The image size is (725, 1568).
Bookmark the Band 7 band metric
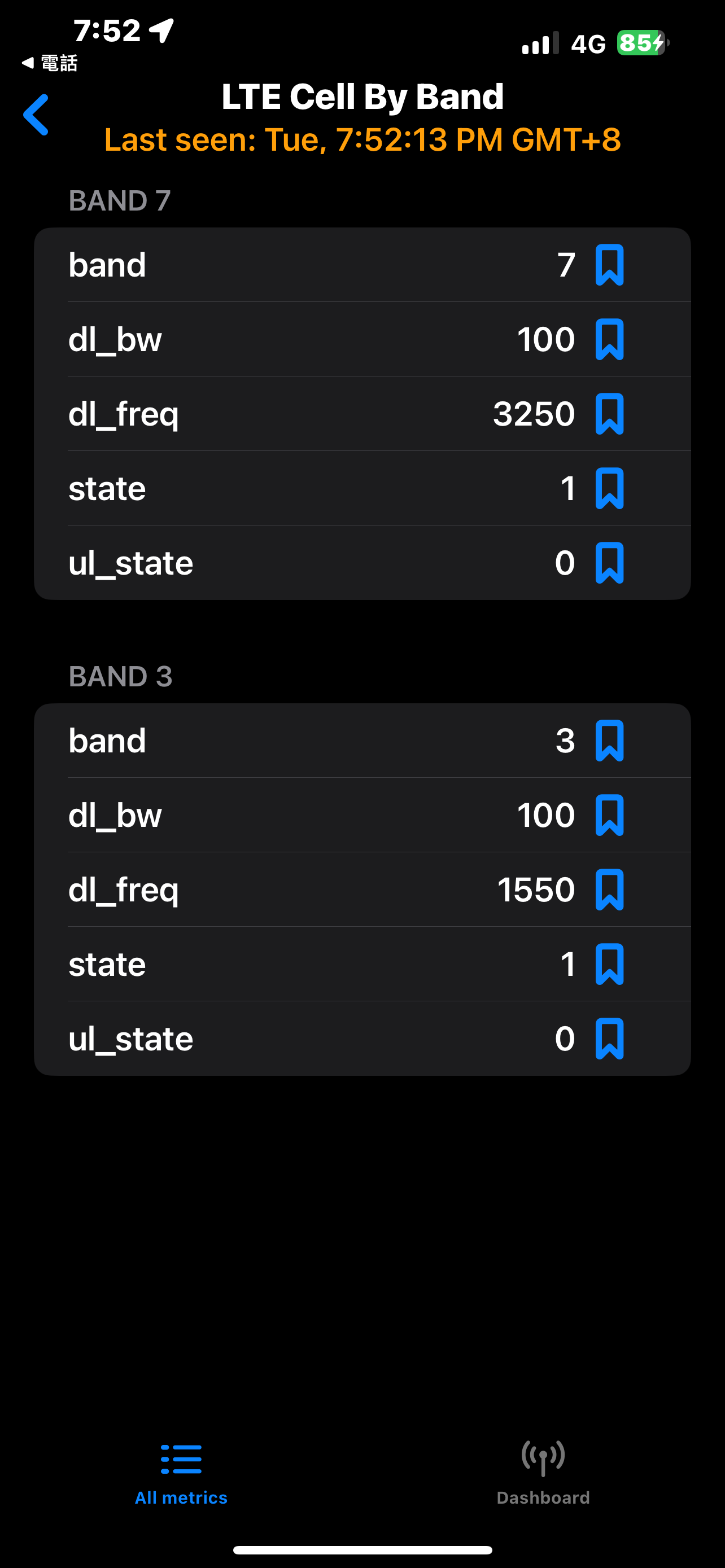pyautogui.click(x=609, y=265)
